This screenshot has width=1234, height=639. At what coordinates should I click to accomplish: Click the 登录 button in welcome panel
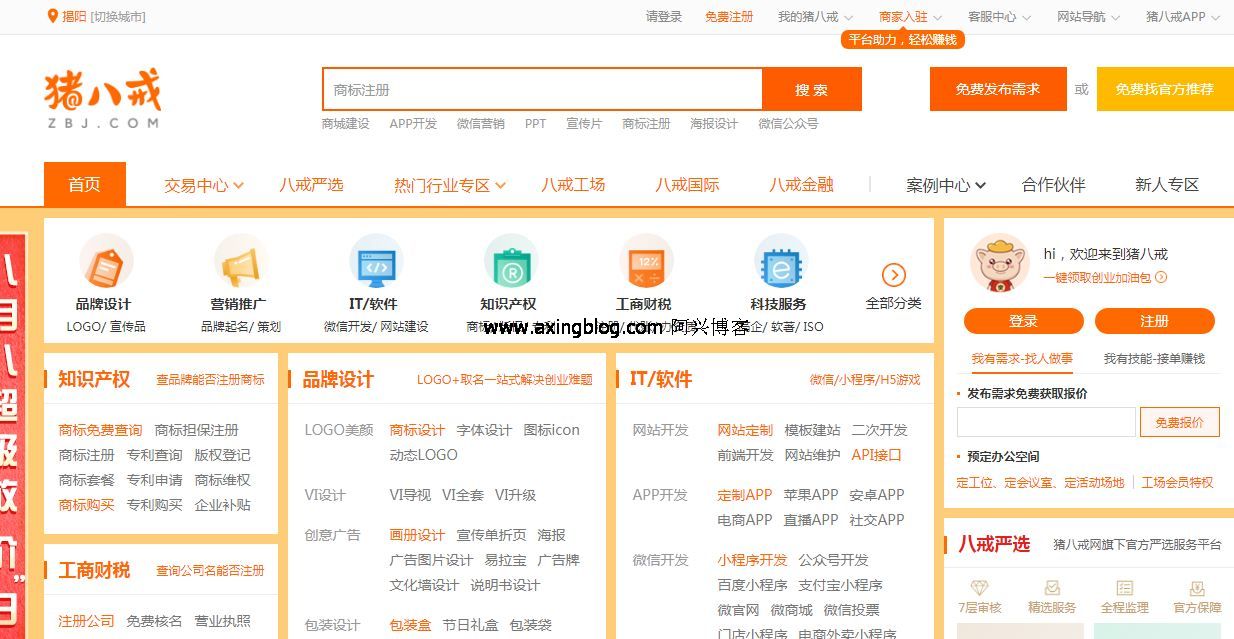(x=1023, y=321)
